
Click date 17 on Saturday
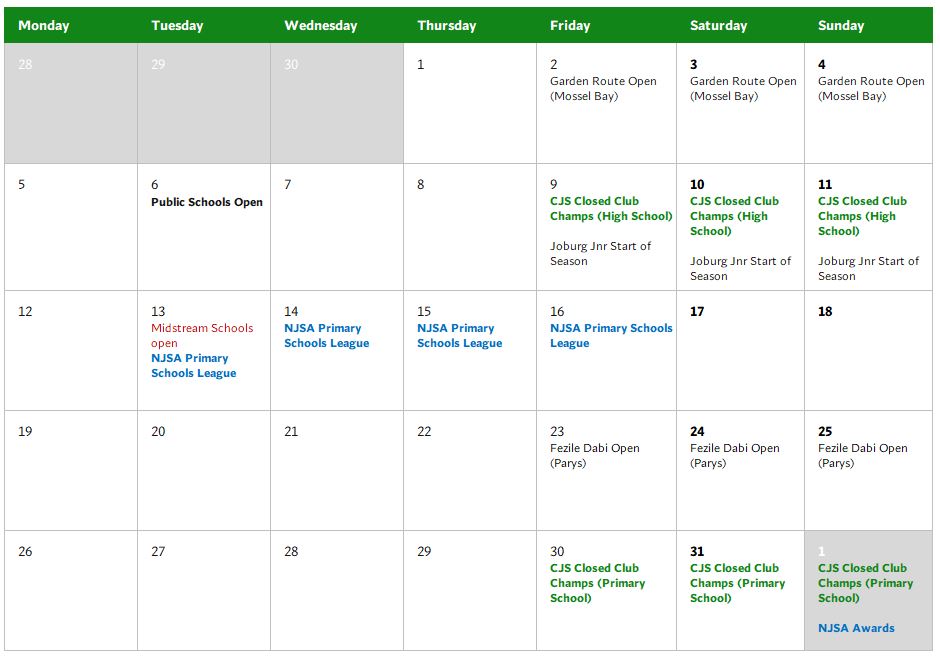tap(697, 312)
